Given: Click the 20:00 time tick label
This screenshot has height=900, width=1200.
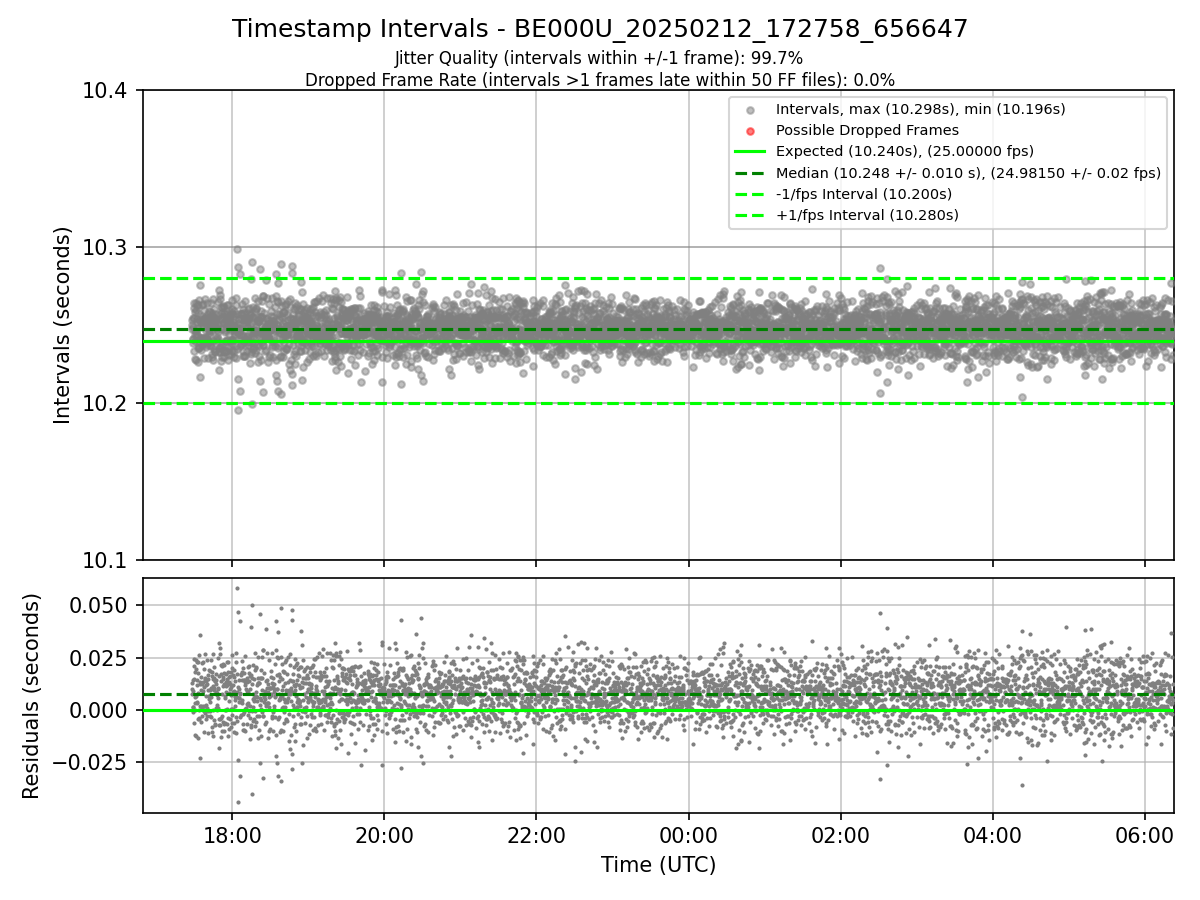Looking at the screenshot, I should pyautogui.click(x=384, y=834).
